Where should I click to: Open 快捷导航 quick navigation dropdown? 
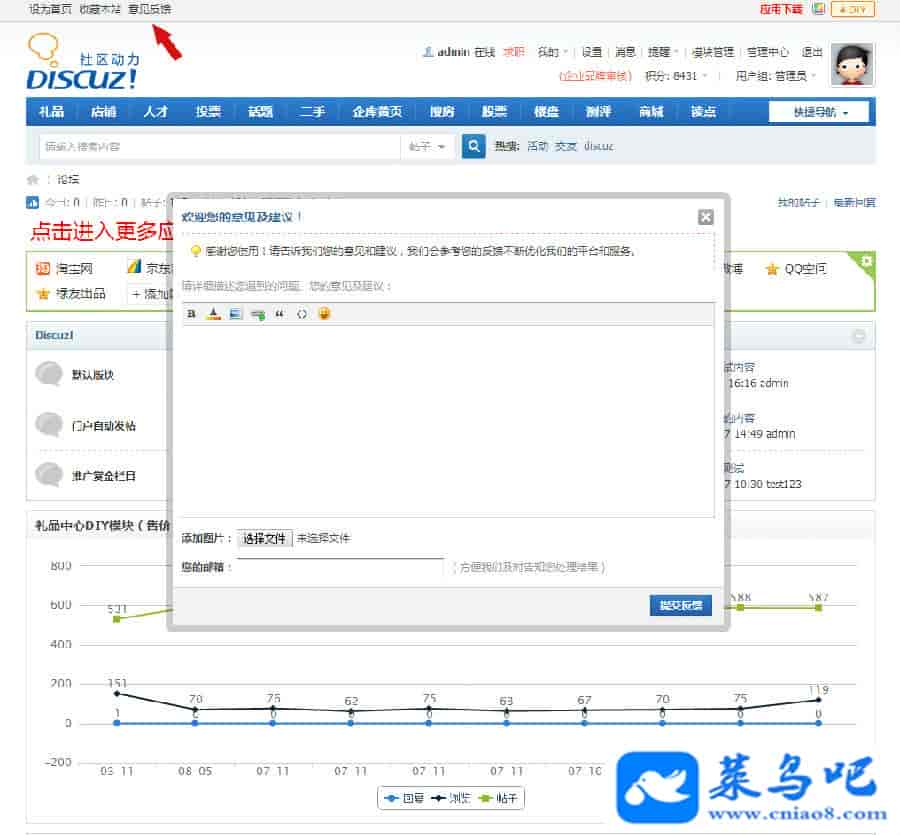coord(819,112)
